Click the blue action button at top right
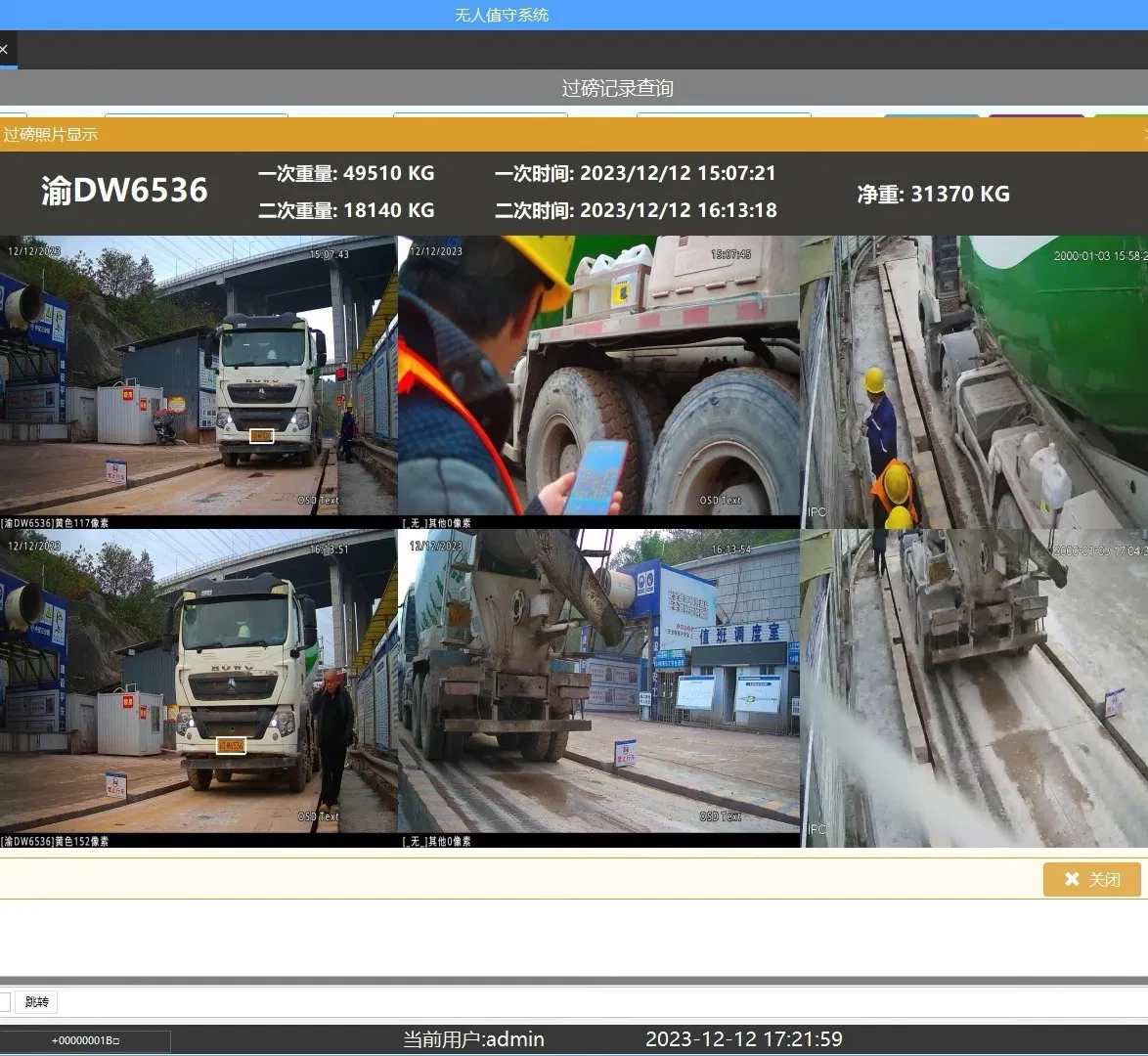 [x=931, y=115]
